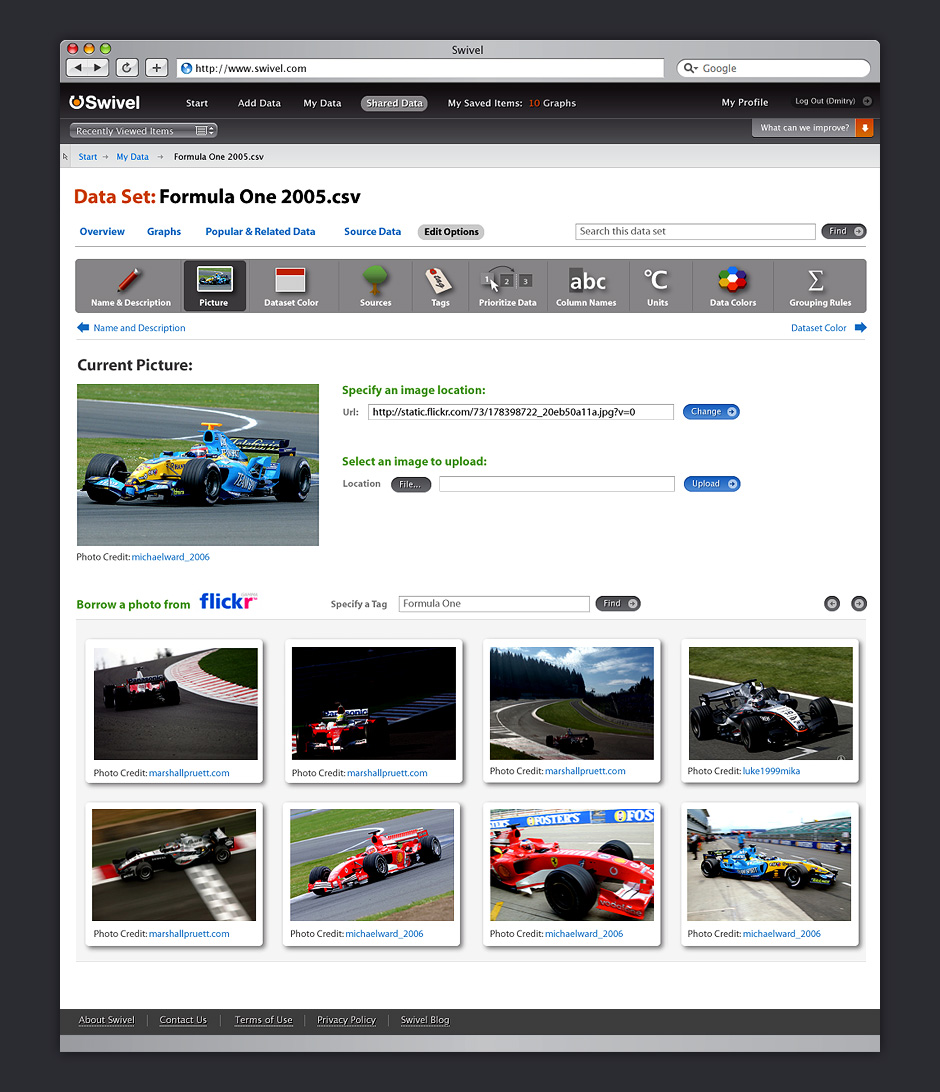Open the Add Data menu item
The image size is (940, 1092).
click(x=259, y=103)
